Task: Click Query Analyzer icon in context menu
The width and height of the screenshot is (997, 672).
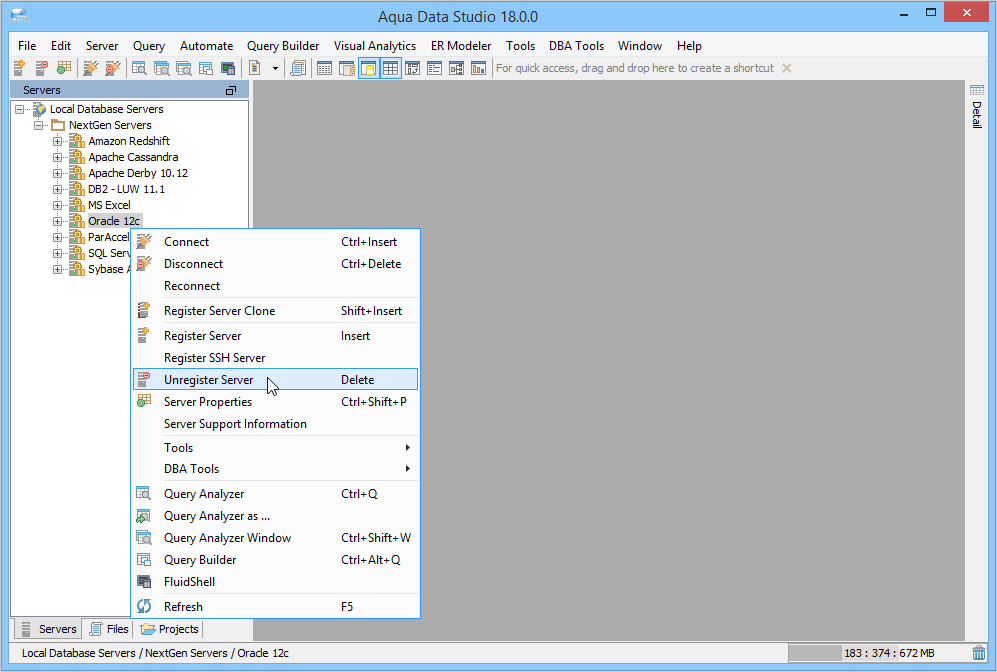Action: click(144, 493)
